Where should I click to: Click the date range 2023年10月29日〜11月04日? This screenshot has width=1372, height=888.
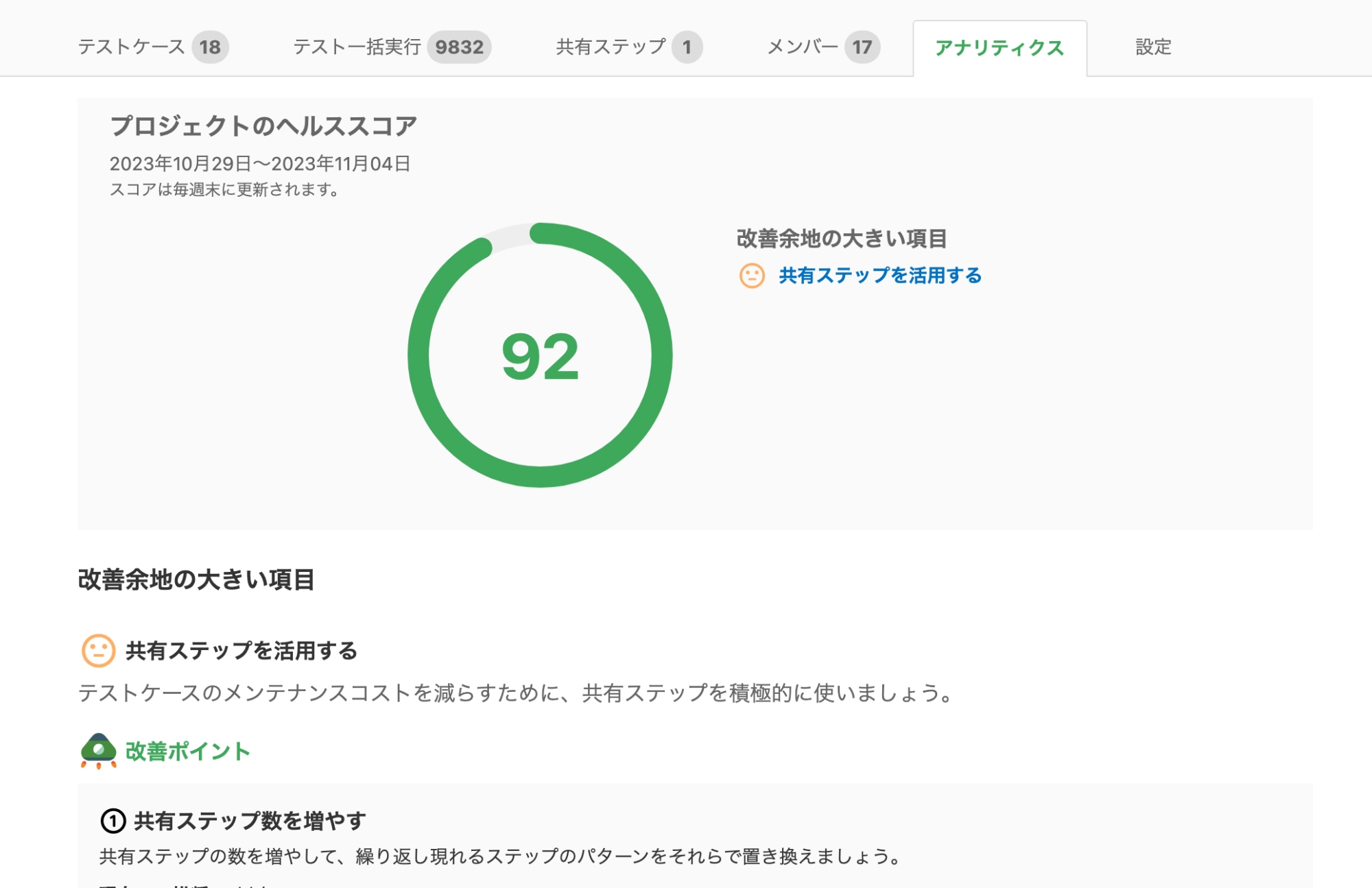coord(260,164)
